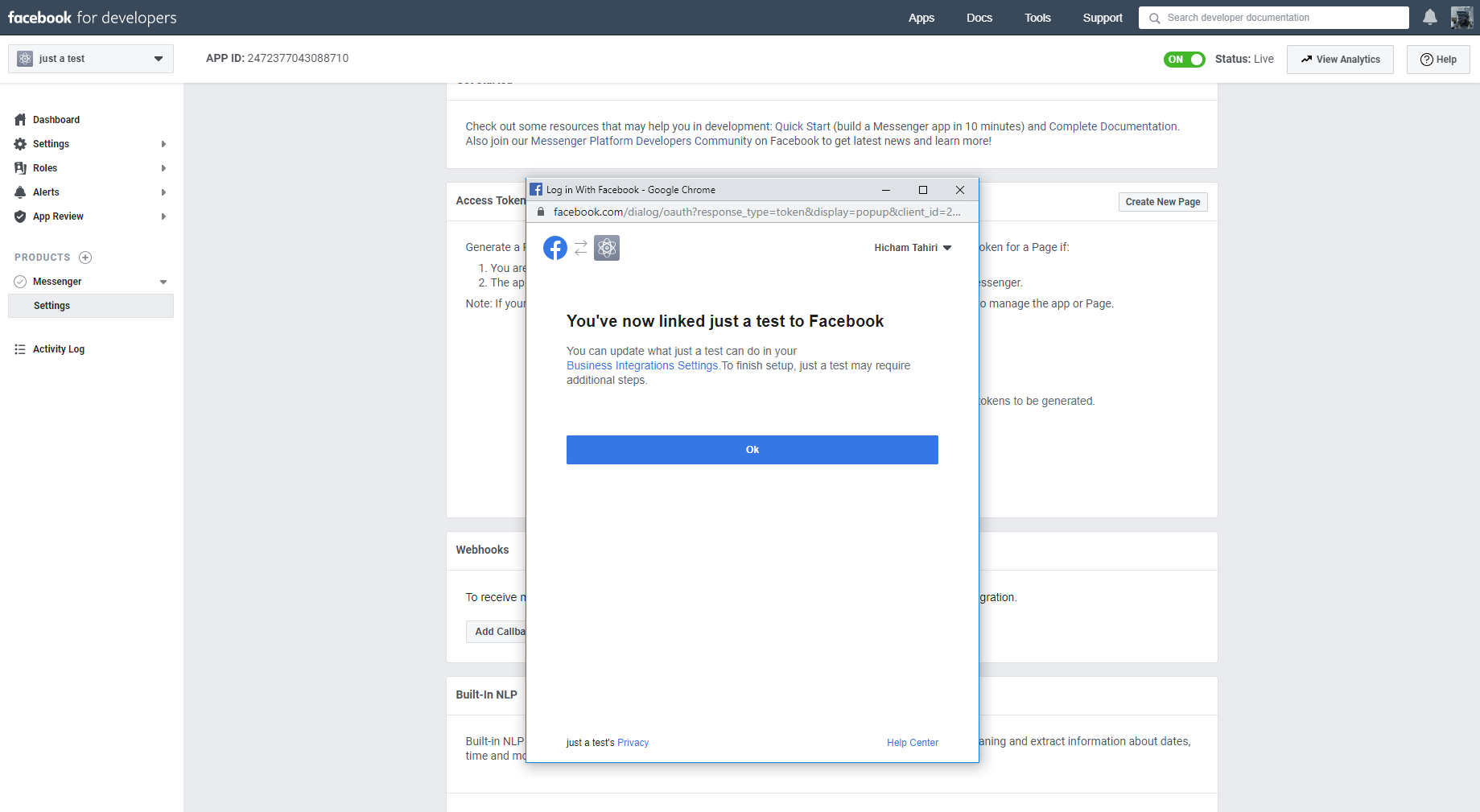
Task: Open the Complete Documentation link
Action: coord(1113,126)
